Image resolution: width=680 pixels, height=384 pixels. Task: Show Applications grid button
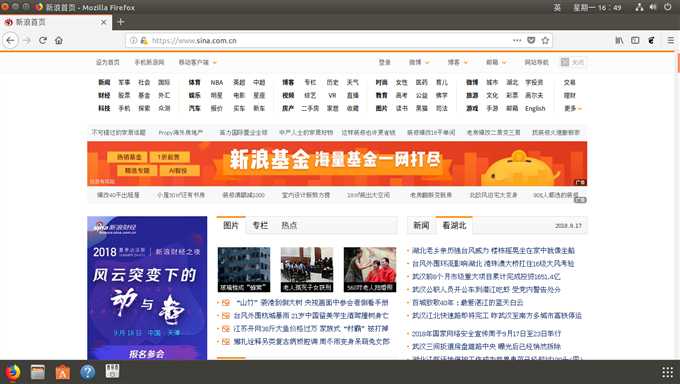667,372
